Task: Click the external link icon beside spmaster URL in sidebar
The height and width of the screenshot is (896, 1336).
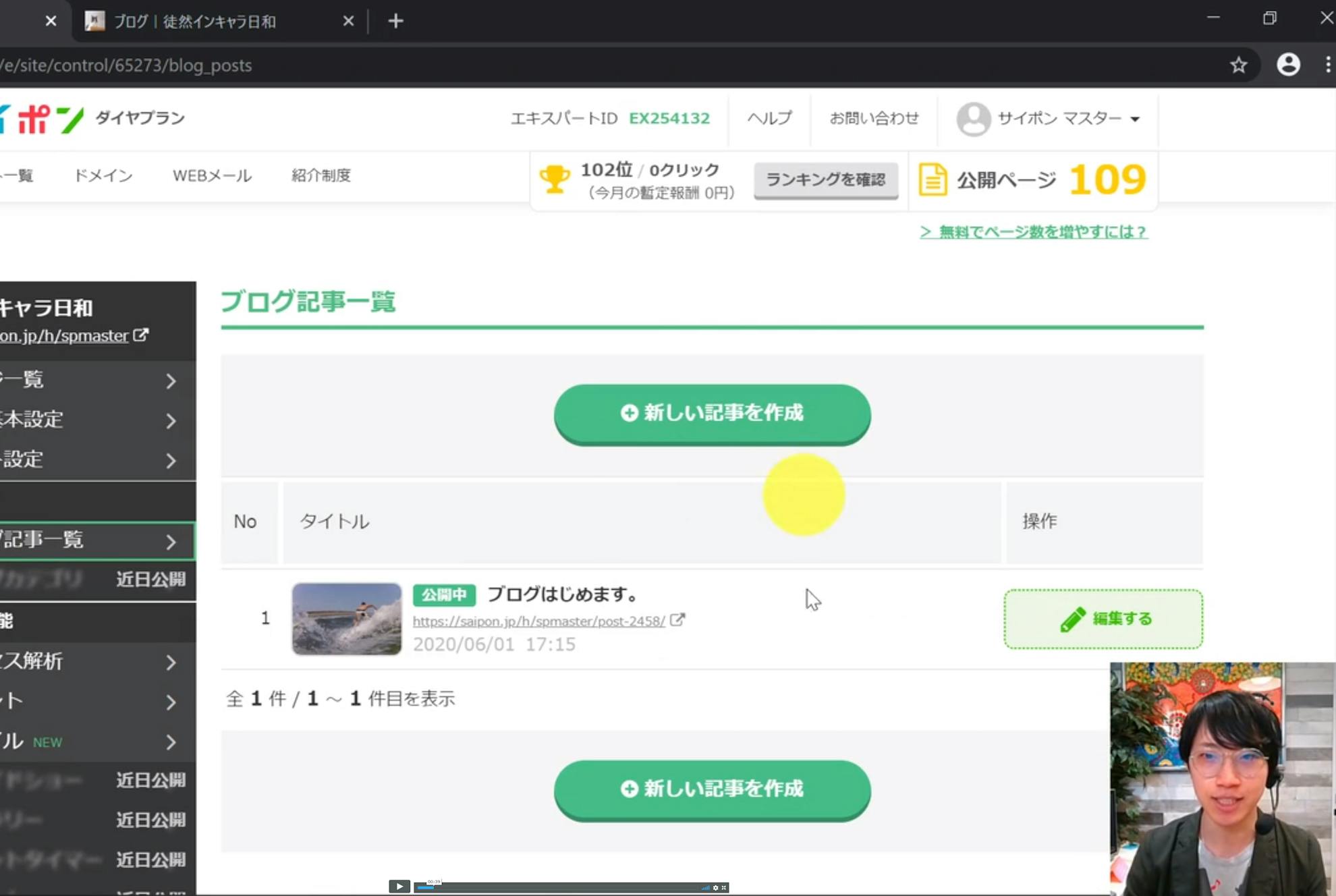Action: 140,335
